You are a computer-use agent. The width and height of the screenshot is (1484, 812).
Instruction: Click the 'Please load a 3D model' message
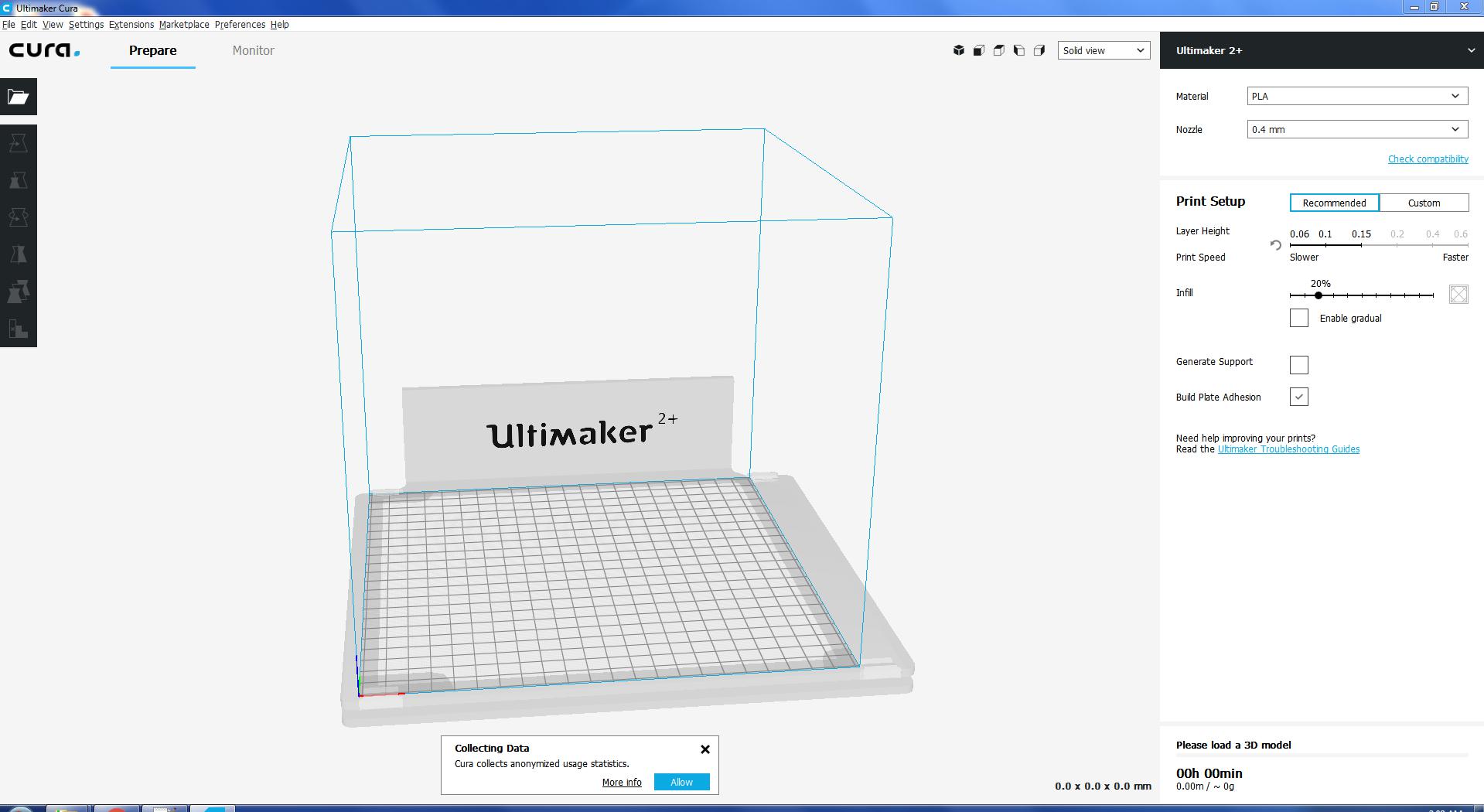(1233, 745)
